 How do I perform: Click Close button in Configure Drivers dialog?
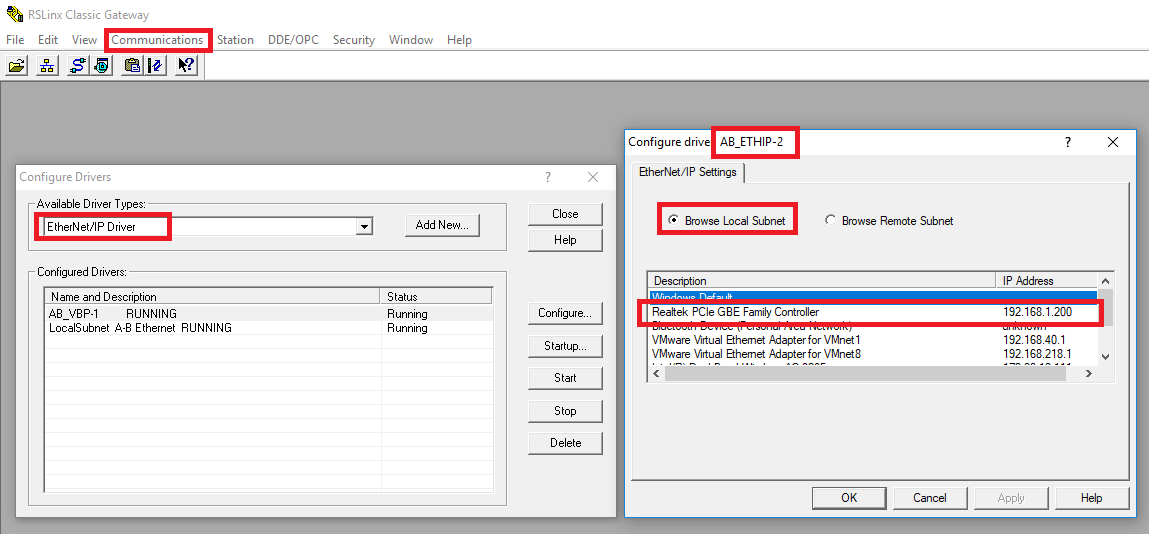(x=565, y=214)
